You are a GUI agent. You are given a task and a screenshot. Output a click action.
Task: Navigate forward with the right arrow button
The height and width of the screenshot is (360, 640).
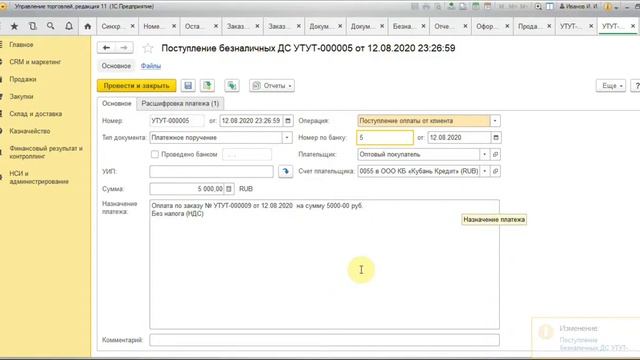tap(124, 48)
